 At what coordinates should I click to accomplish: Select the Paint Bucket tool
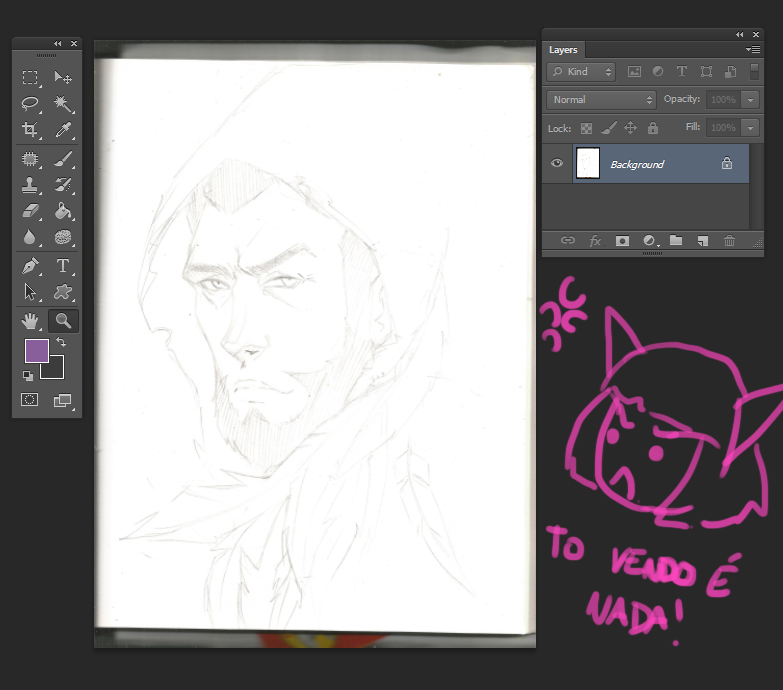(62, 211)
